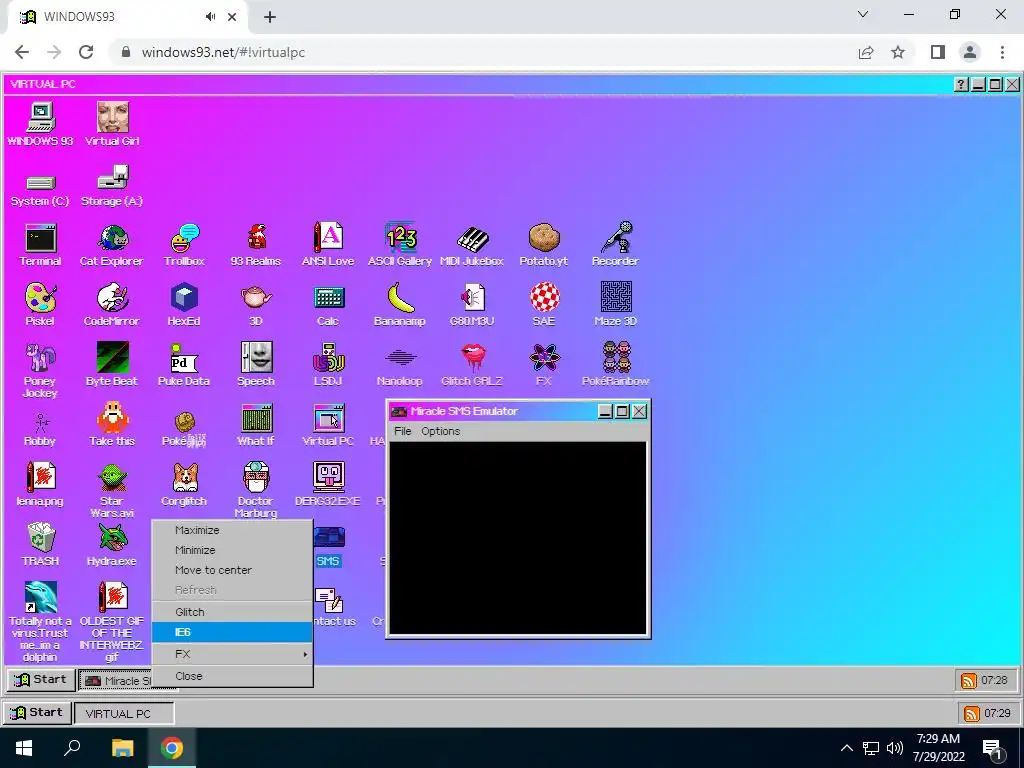Open Poney Jockey icon
1024x768 pixels.
click(40, 371)
